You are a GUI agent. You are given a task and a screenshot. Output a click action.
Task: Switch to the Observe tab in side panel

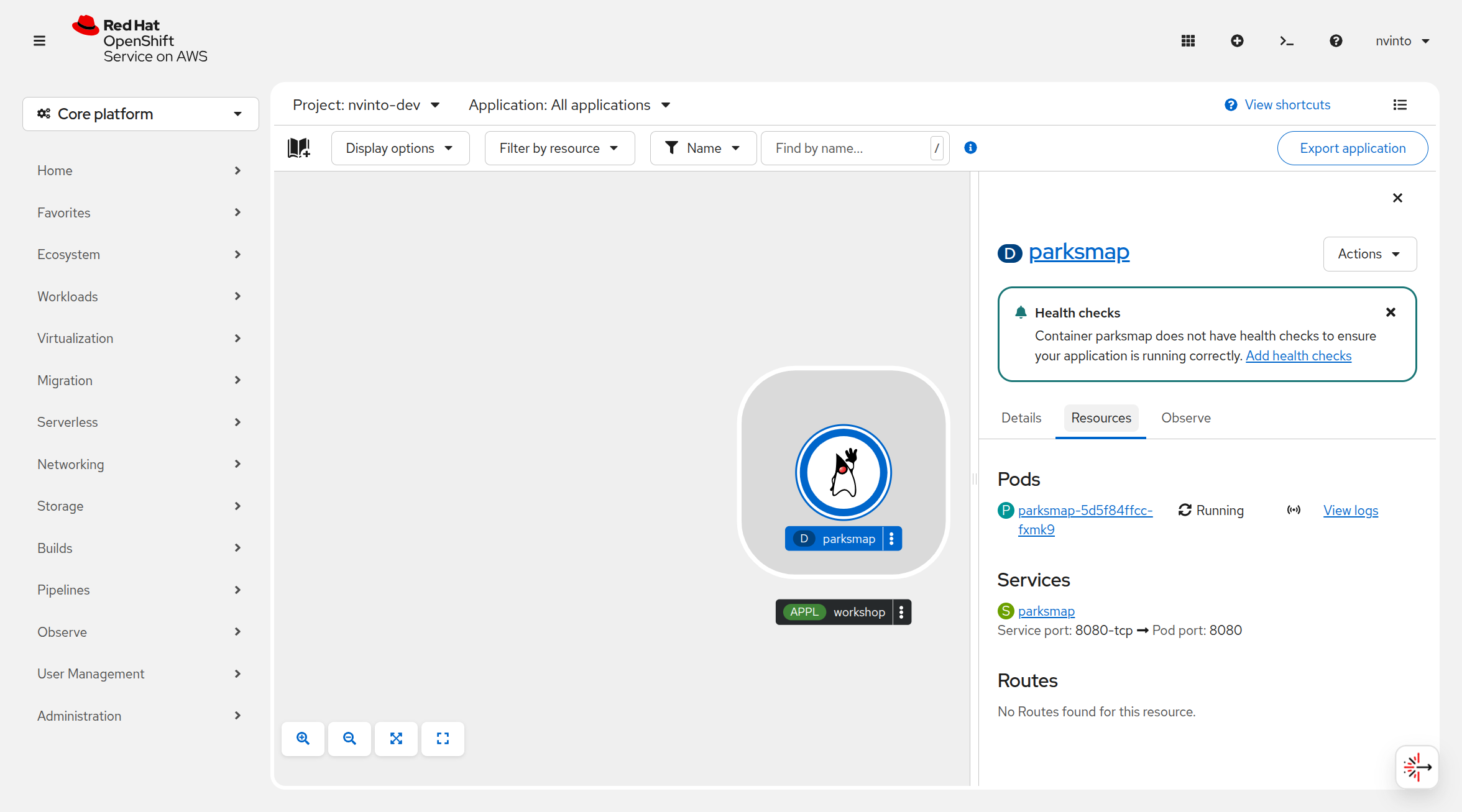pos(1186,417)
